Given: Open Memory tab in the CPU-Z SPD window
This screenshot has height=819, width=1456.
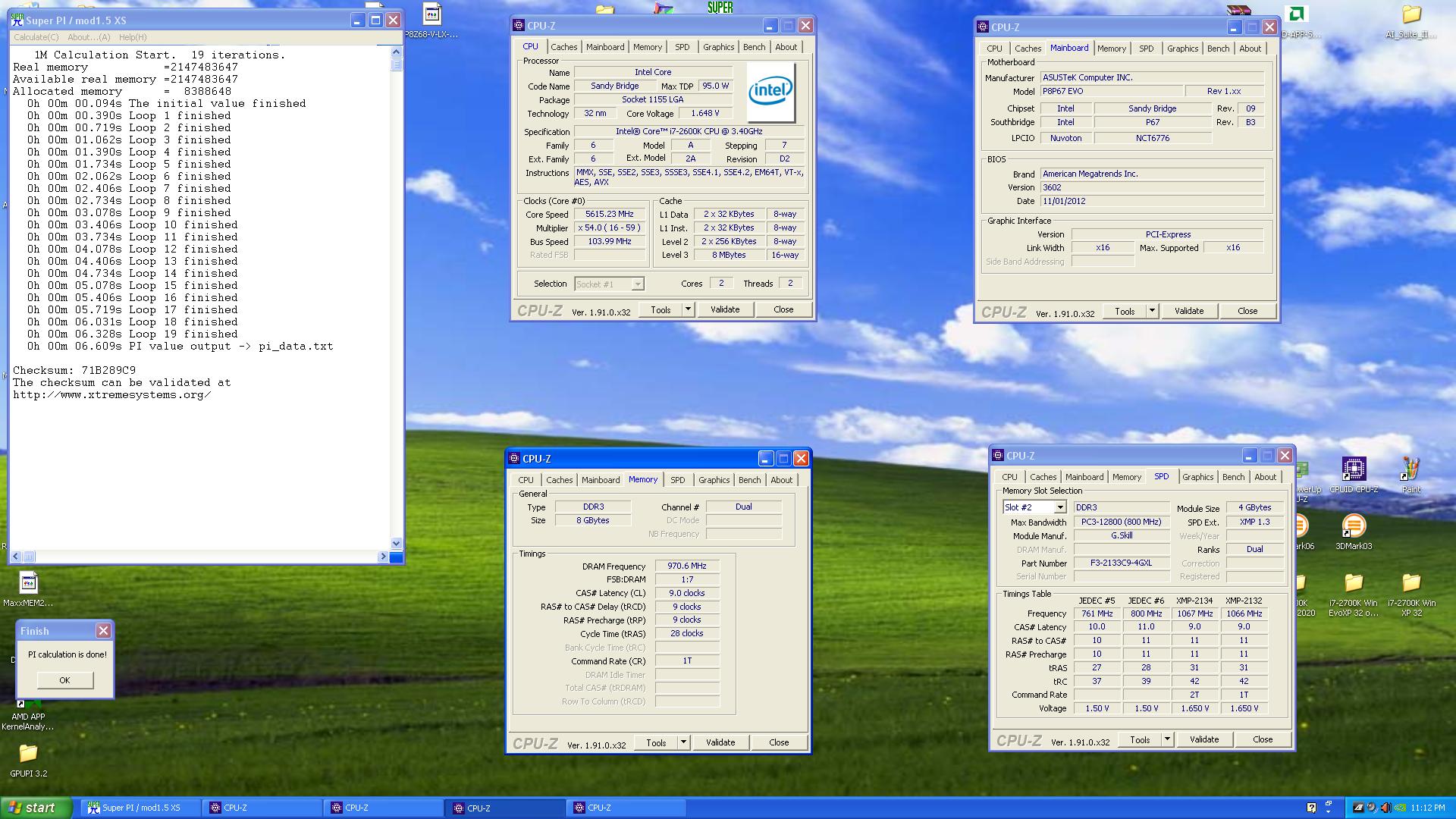Looking at the screenshot, I should coord(1126,477).
